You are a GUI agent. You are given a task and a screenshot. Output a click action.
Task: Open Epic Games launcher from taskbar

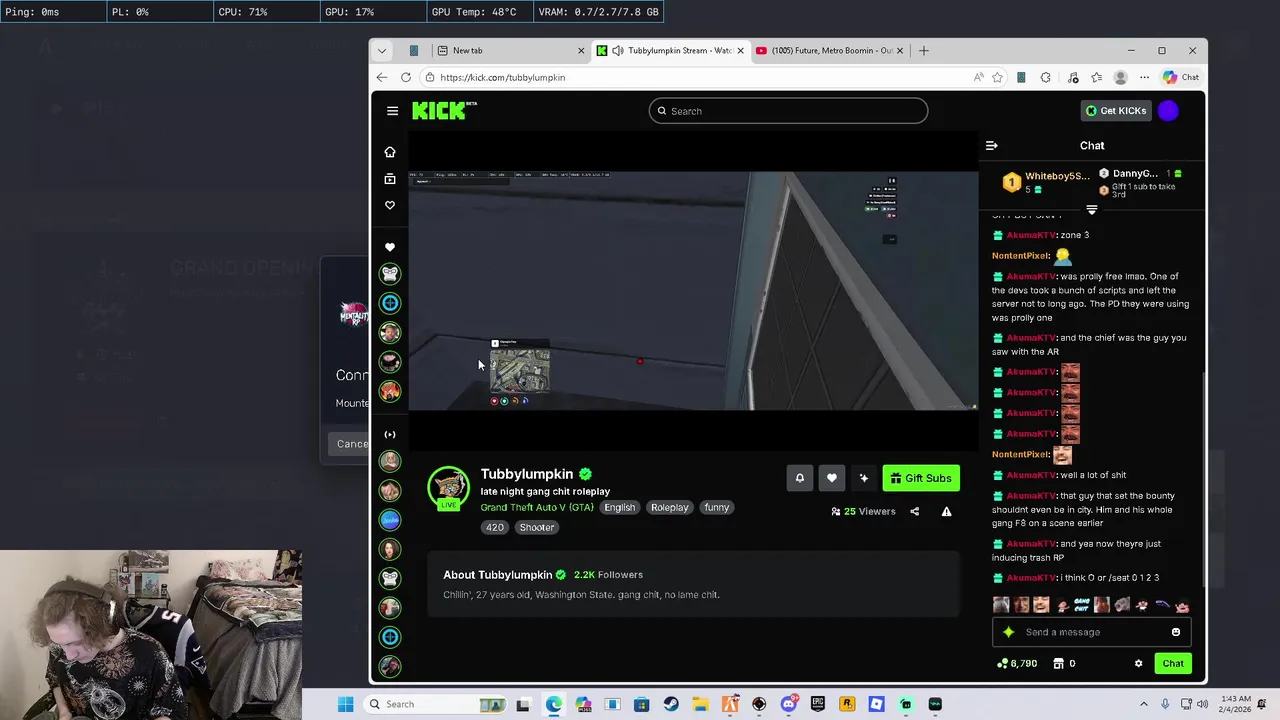pos(818,704)
